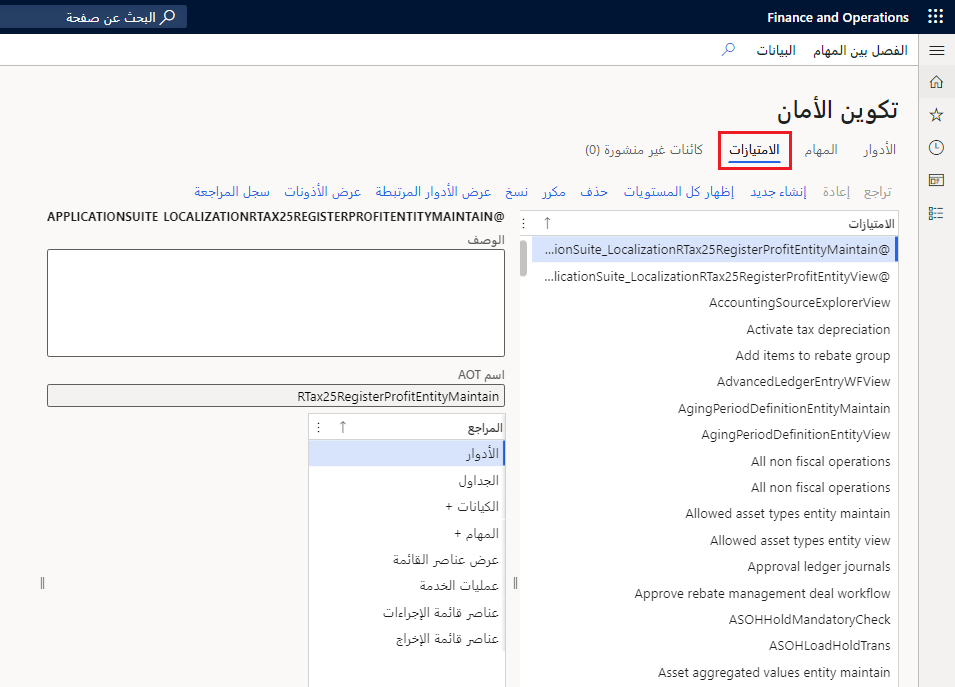Click the تراجع button
The height and width of the screenshot is (687, 955).
pos(877,192)
